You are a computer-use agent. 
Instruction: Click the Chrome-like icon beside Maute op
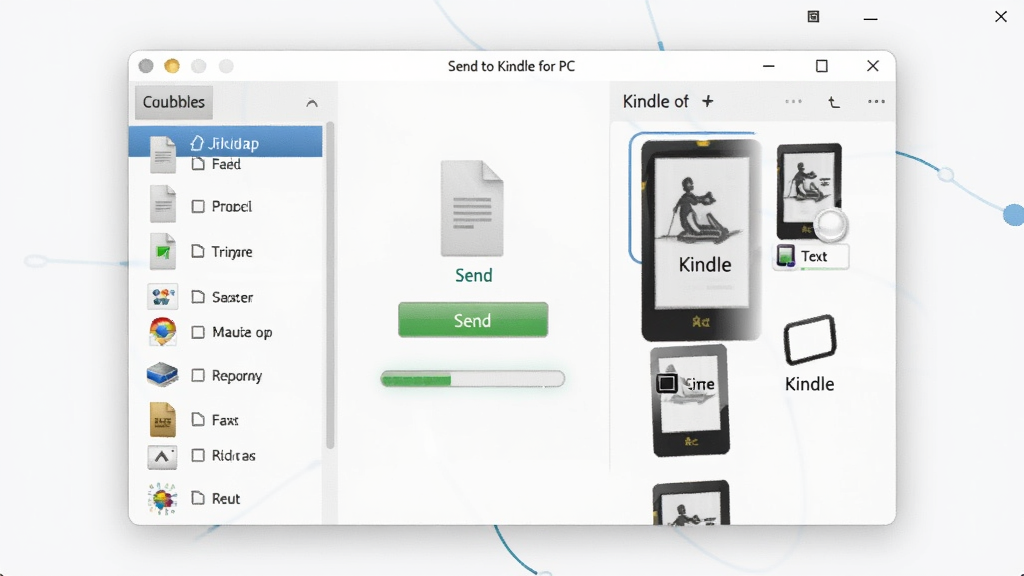coord(163,332)
